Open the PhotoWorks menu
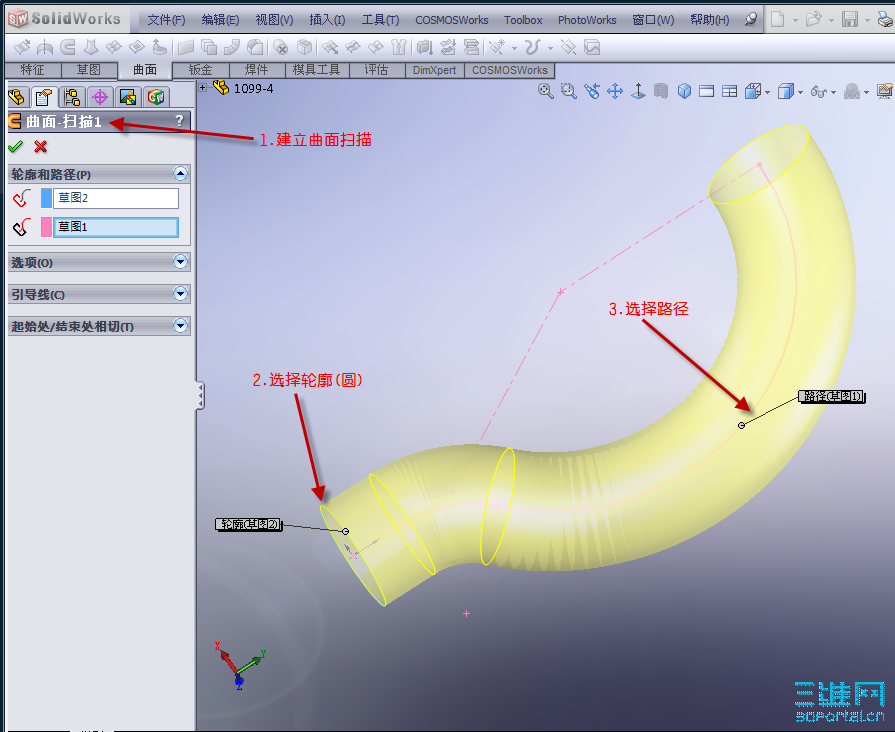 point(587,20)
